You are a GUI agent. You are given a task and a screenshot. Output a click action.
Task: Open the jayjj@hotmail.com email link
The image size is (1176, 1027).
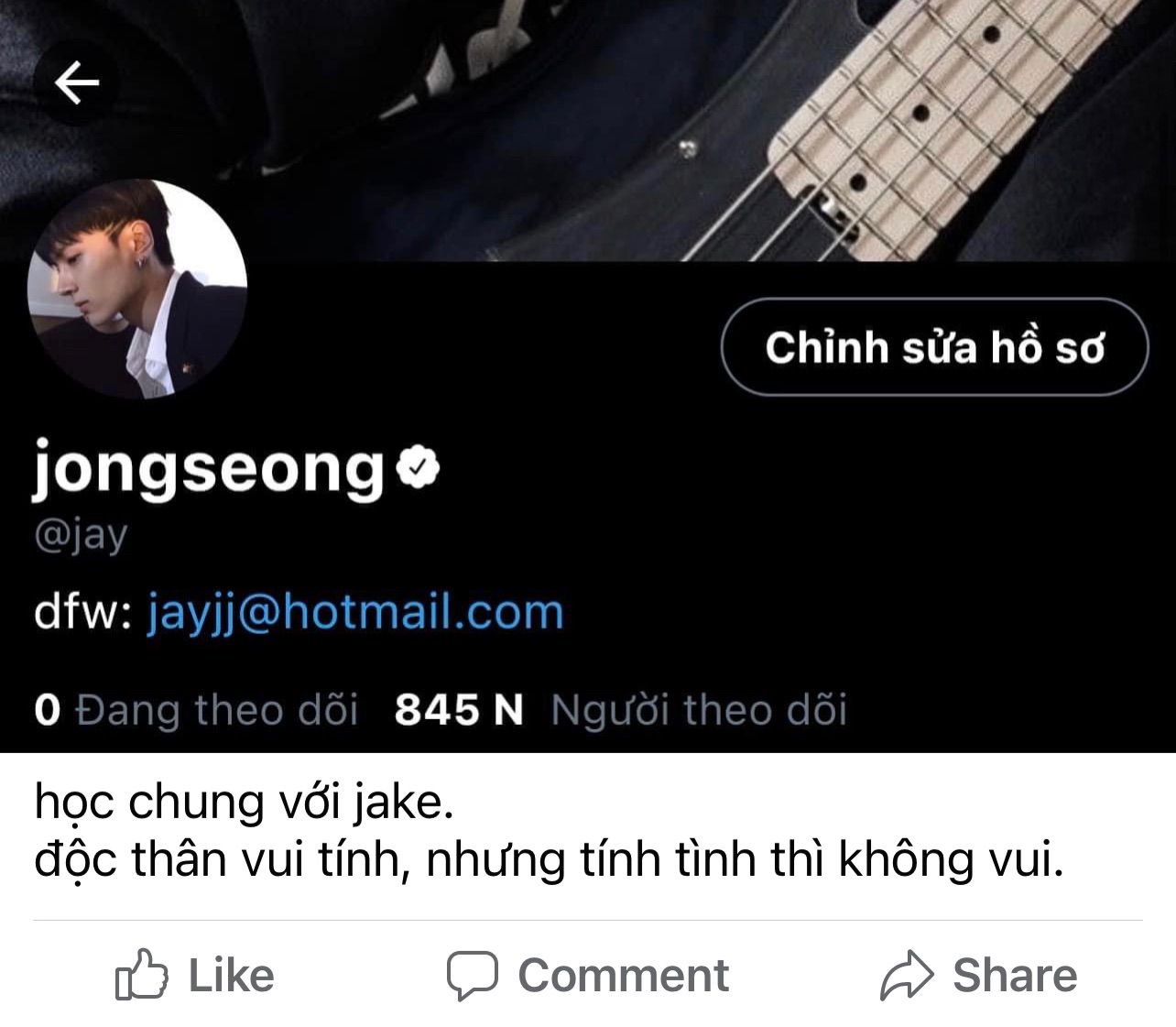(354, 612)
